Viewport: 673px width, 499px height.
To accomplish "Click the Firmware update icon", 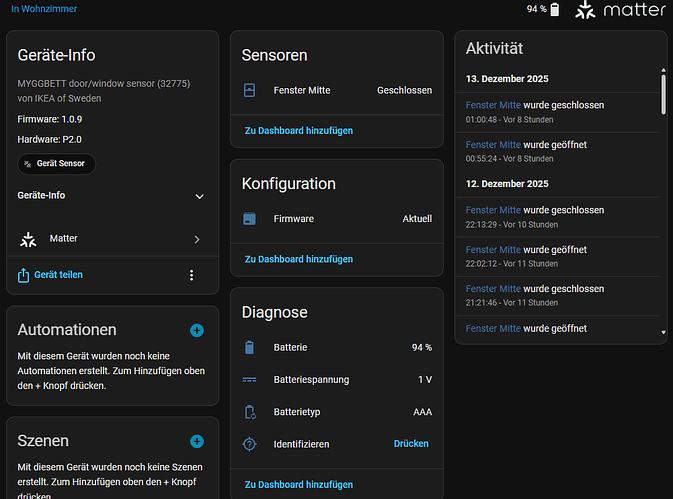I will [x=250, y=219].
